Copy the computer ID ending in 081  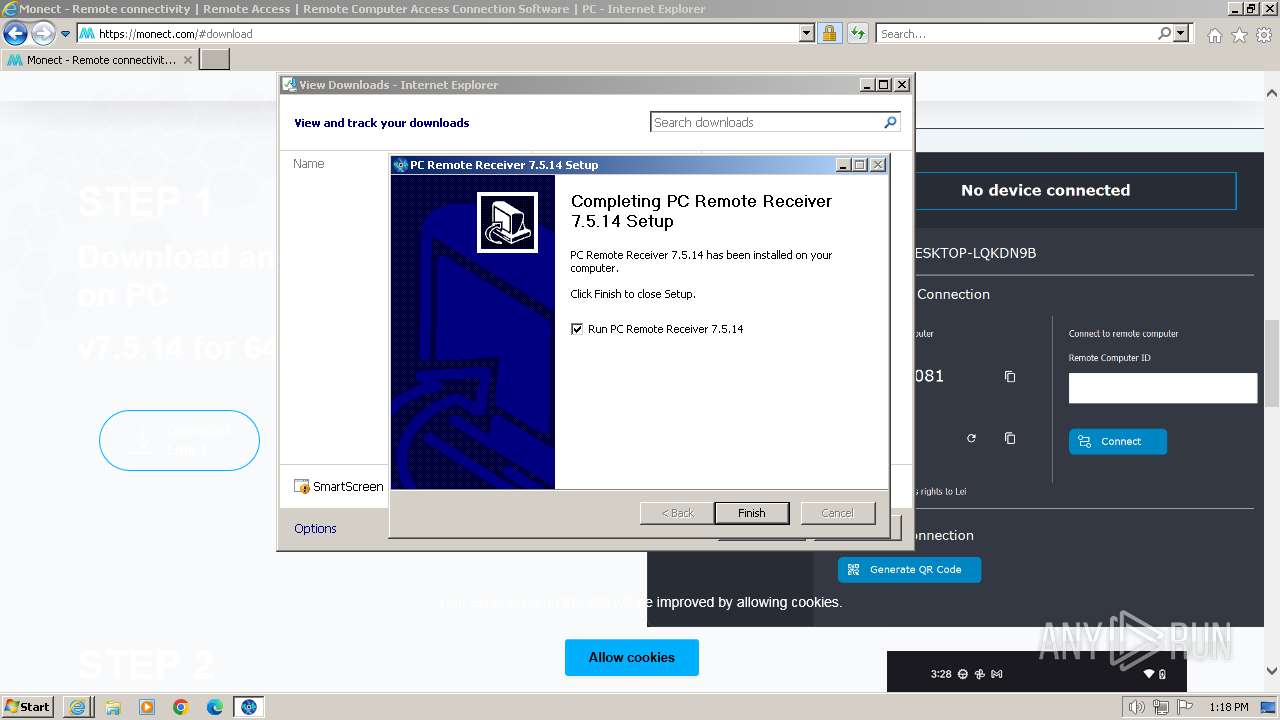point(1010,376)
